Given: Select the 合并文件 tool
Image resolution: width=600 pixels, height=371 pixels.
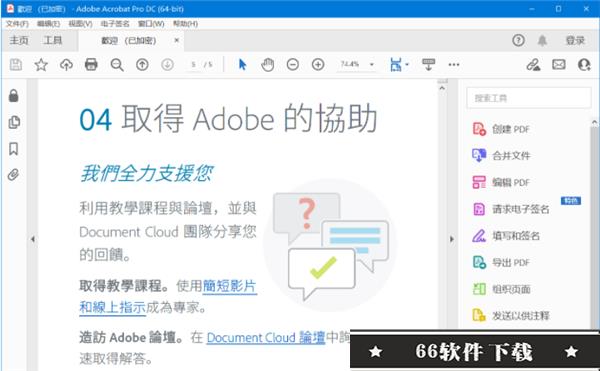Looking at the screenshot, I should point(501,155).
